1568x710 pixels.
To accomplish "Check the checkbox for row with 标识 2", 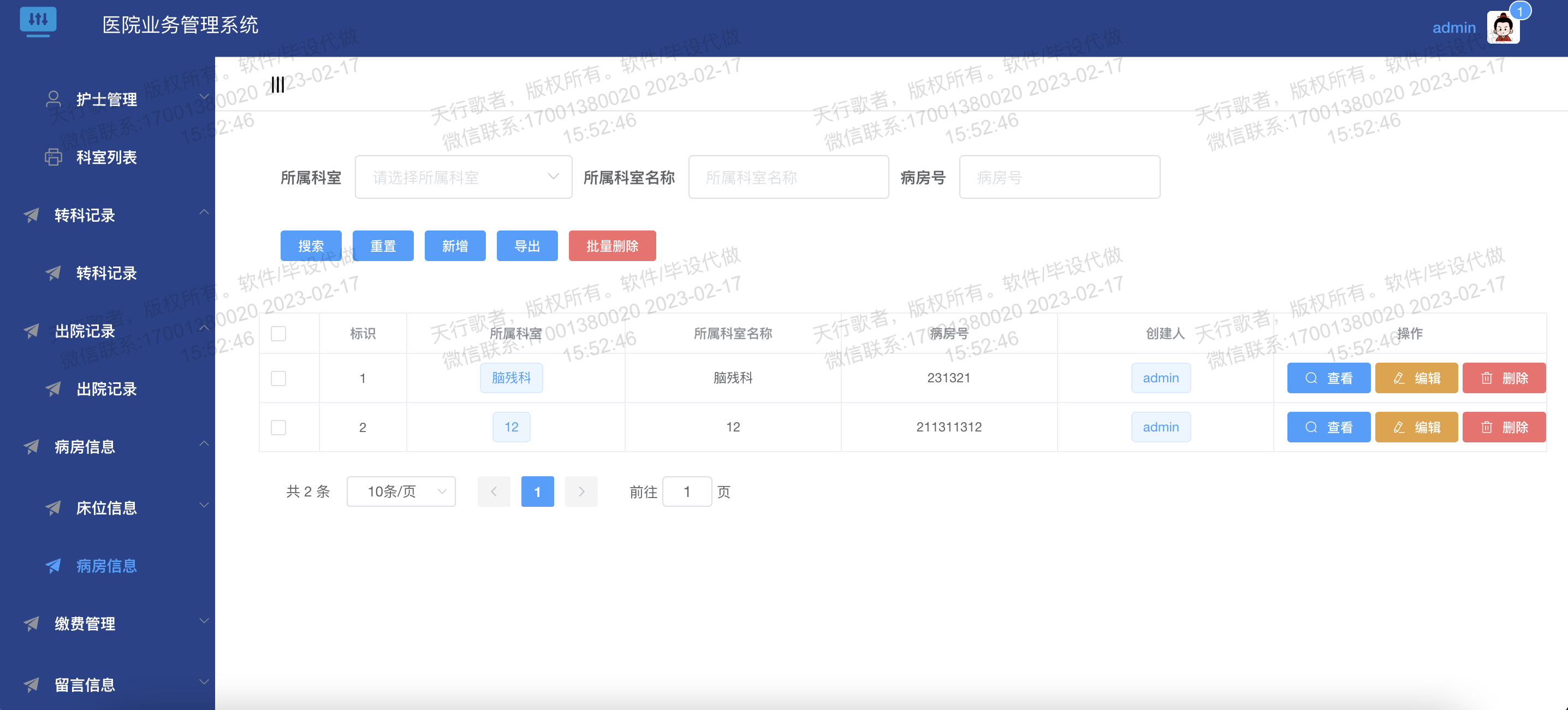I will (x=278, y=428).
